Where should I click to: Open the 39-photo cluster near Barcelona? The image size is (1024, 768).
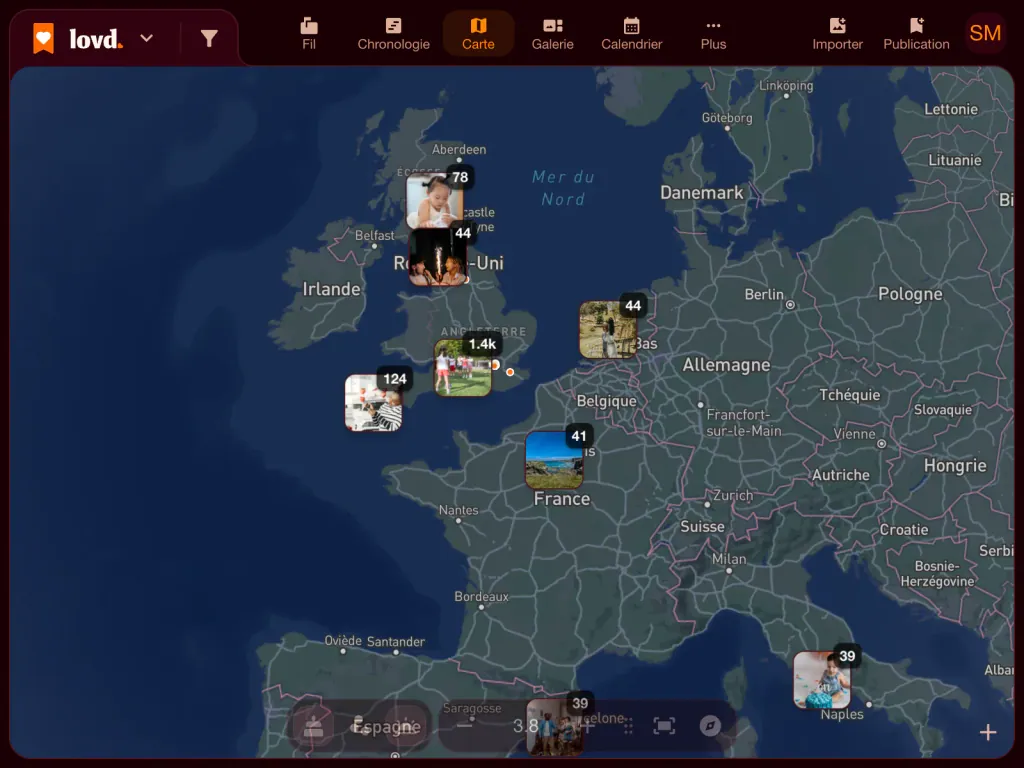tap(556, 728)
